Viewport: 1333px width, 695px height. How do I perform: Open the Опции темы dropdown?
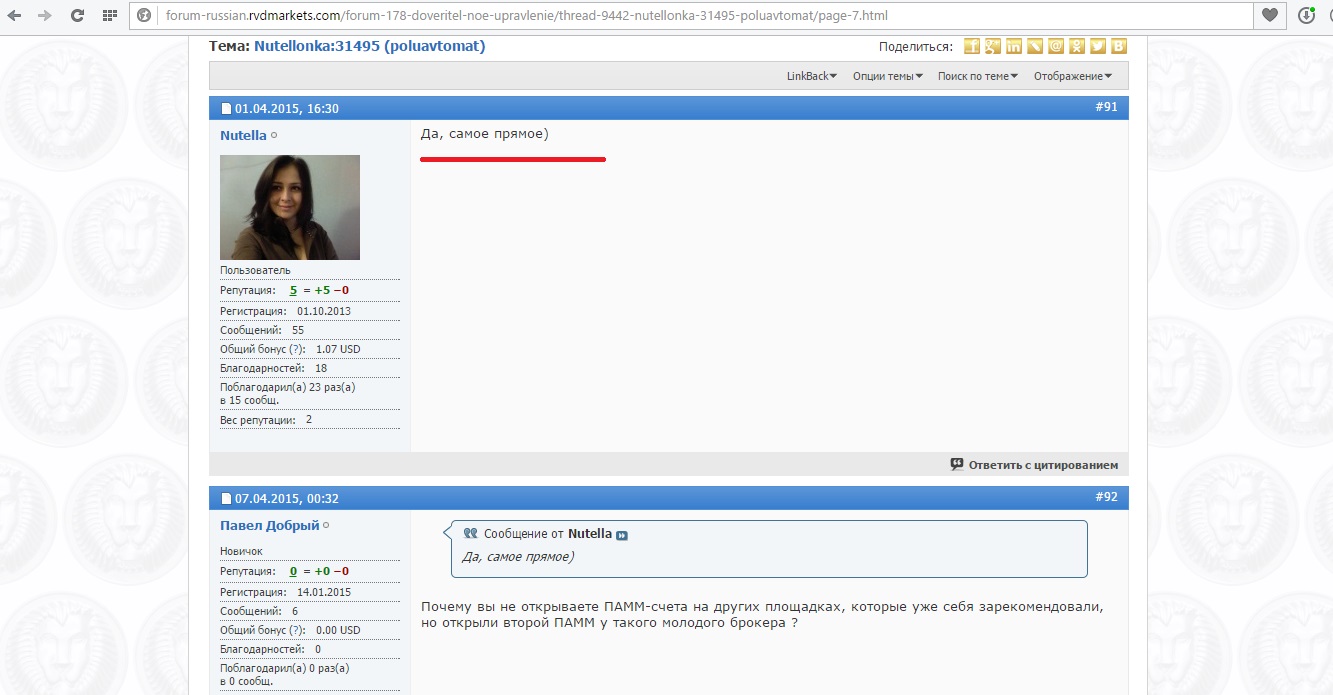(887, 76)
